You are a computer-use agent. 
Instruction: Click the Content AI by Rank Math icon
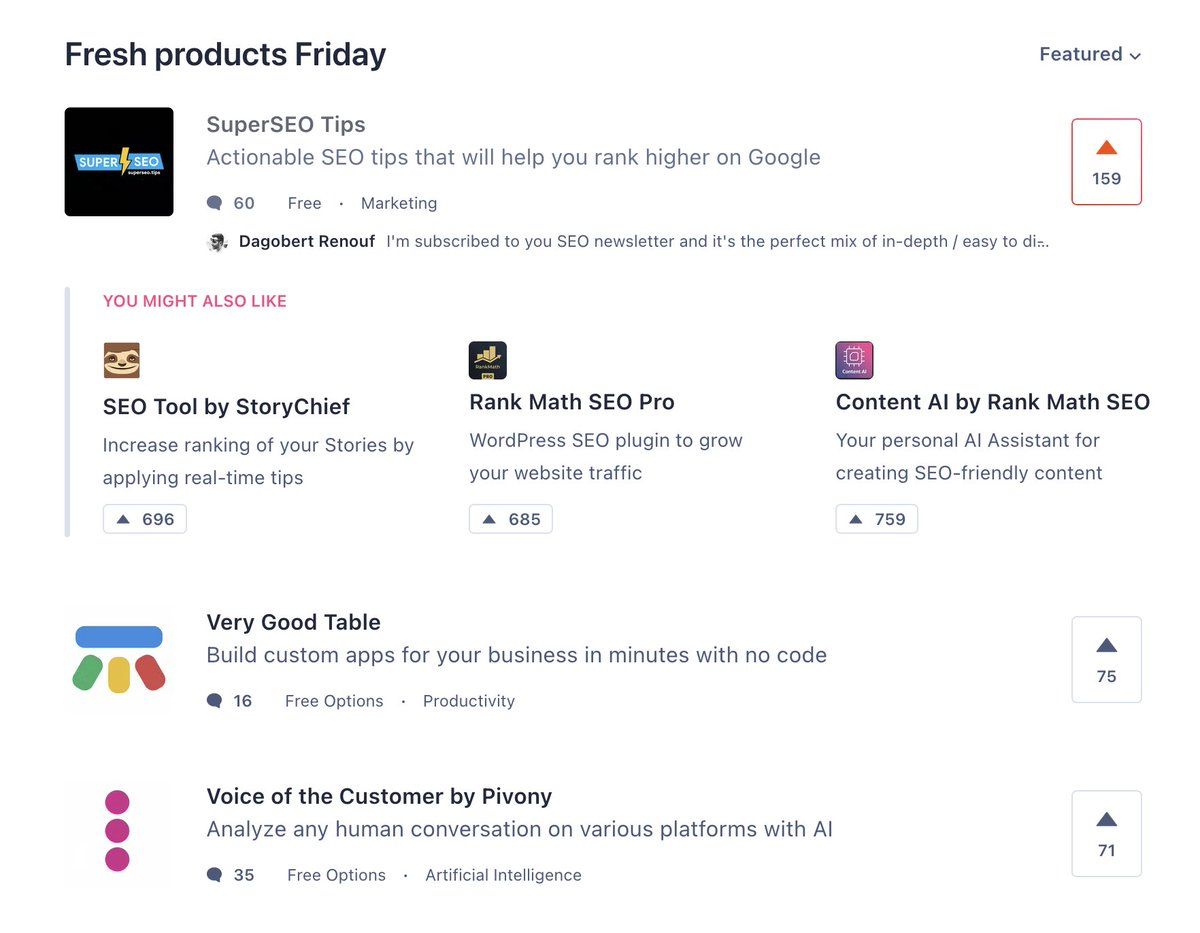point(854,360)
